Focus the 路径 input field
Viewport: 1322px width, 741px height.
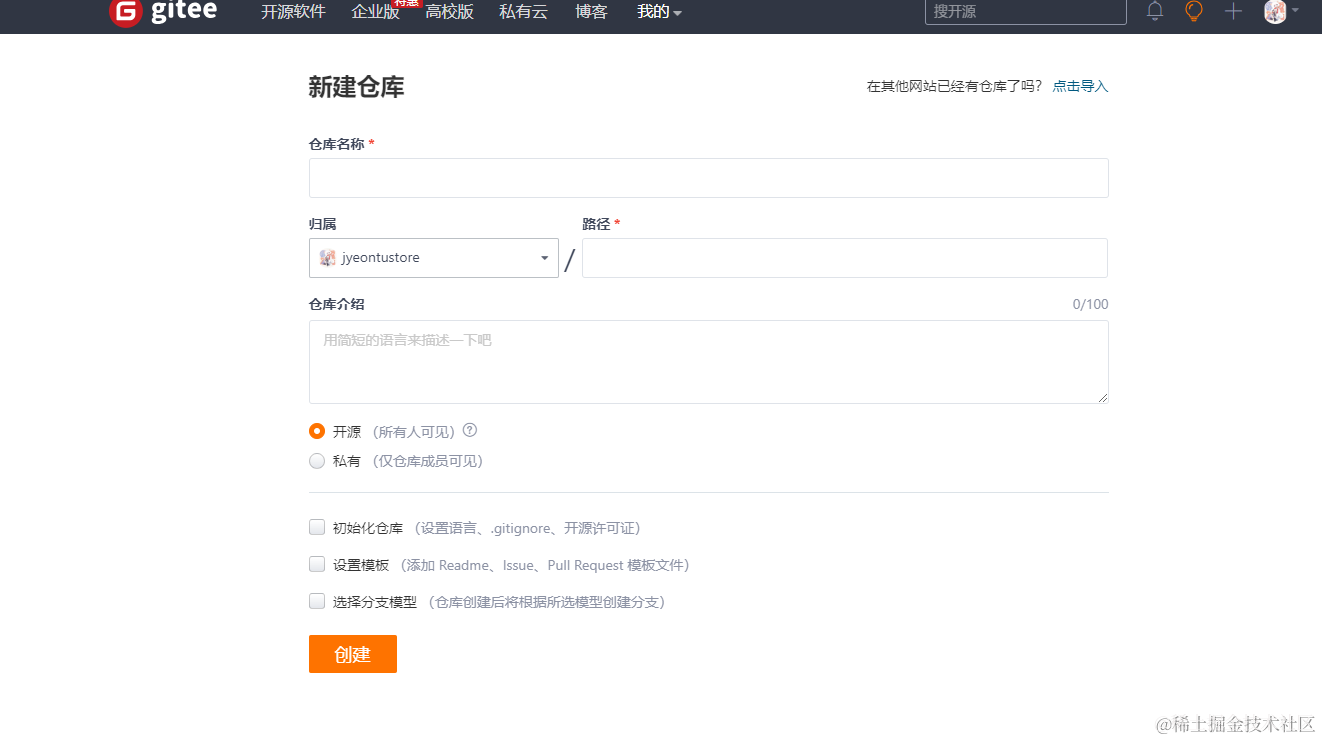[x=845, y=258]
